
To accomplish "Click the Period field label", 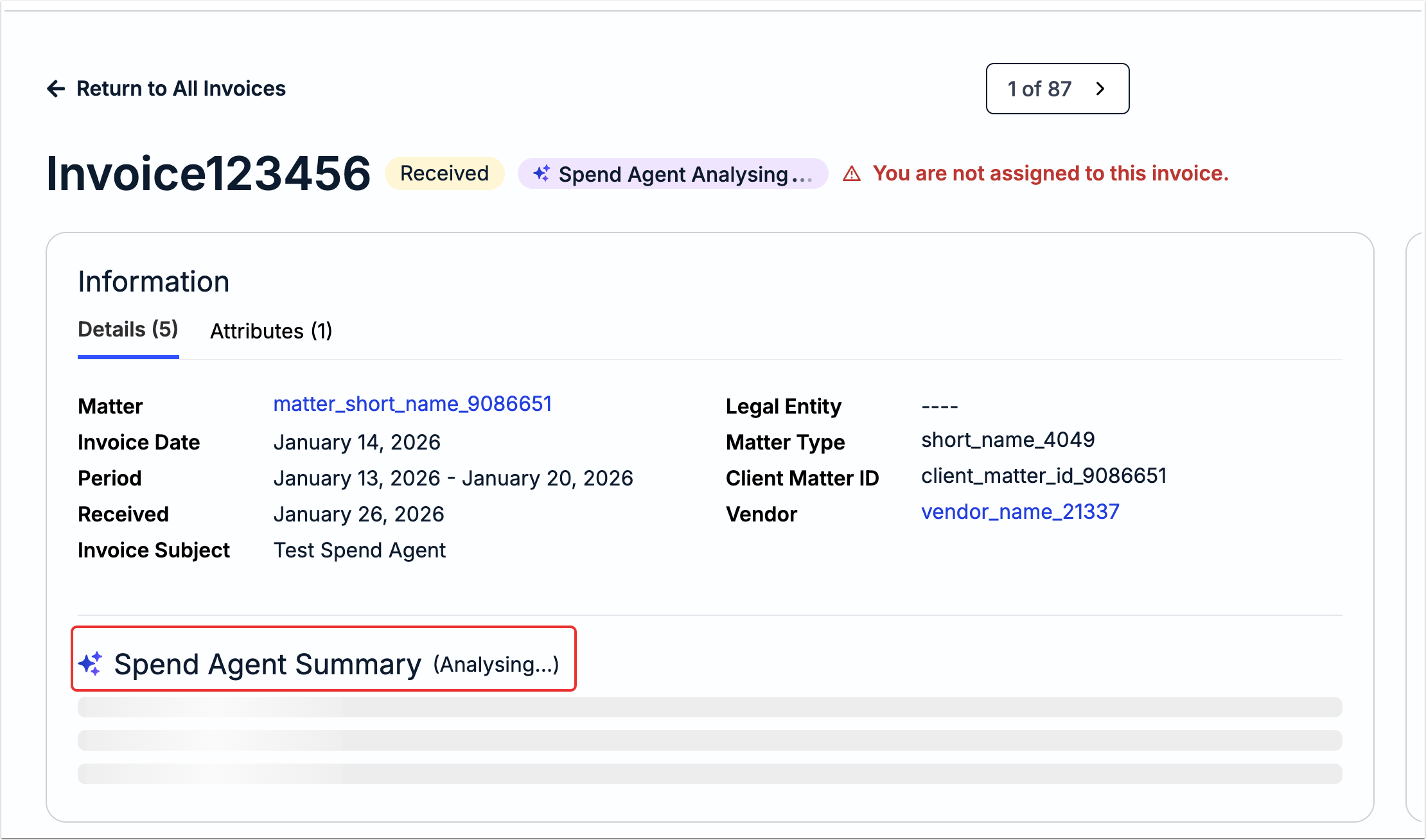I will [x=110, y=478].
